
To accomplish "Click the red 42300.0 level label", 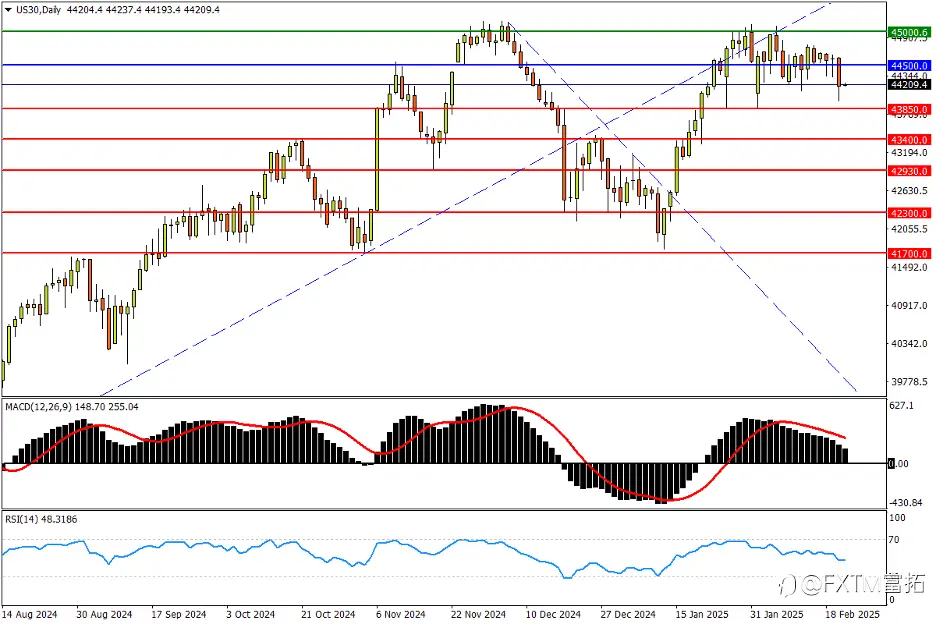I will [909, 213].
